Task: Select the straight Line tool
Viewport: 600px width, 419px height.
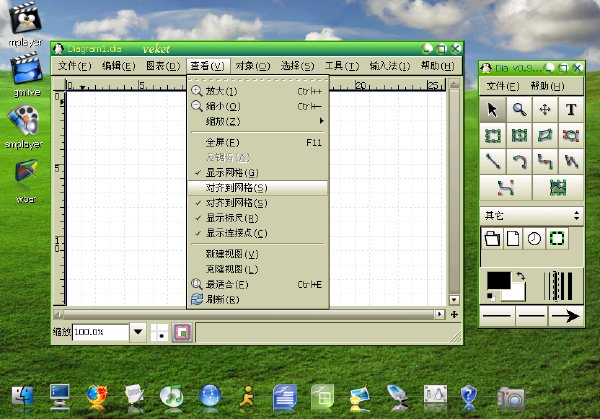Action: pos(492,161)
